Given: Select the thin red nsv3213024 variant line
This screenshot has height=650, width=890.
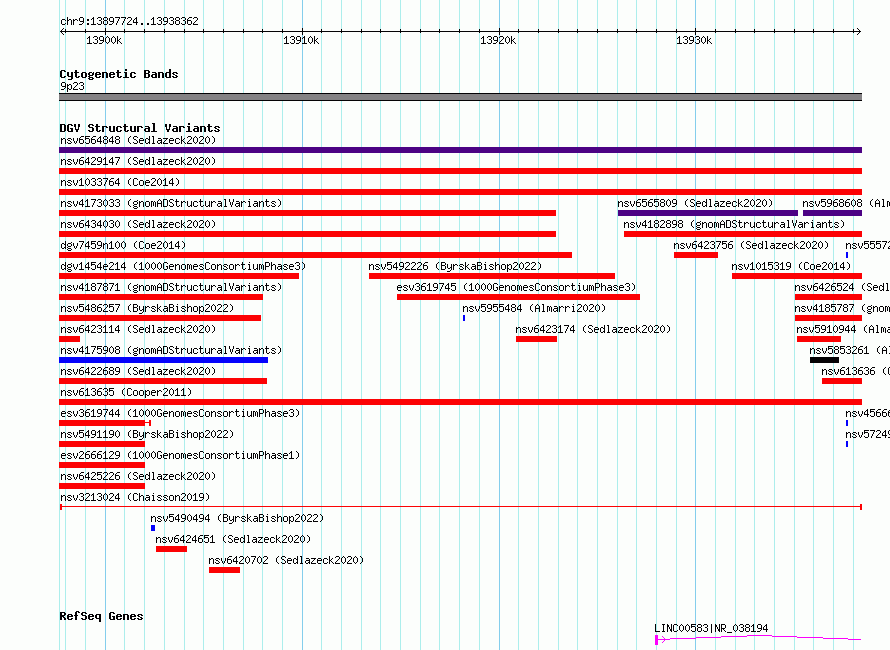Looking at the screenshot, I should [x=461, y=506].
